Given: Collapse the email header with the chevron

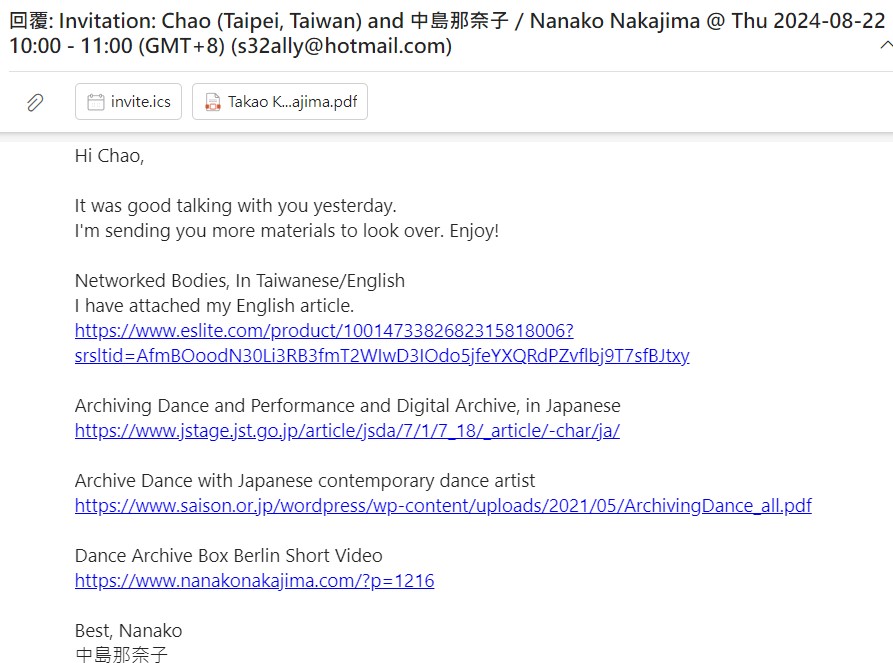Looking at the screenshot, I should click(886, 45).
